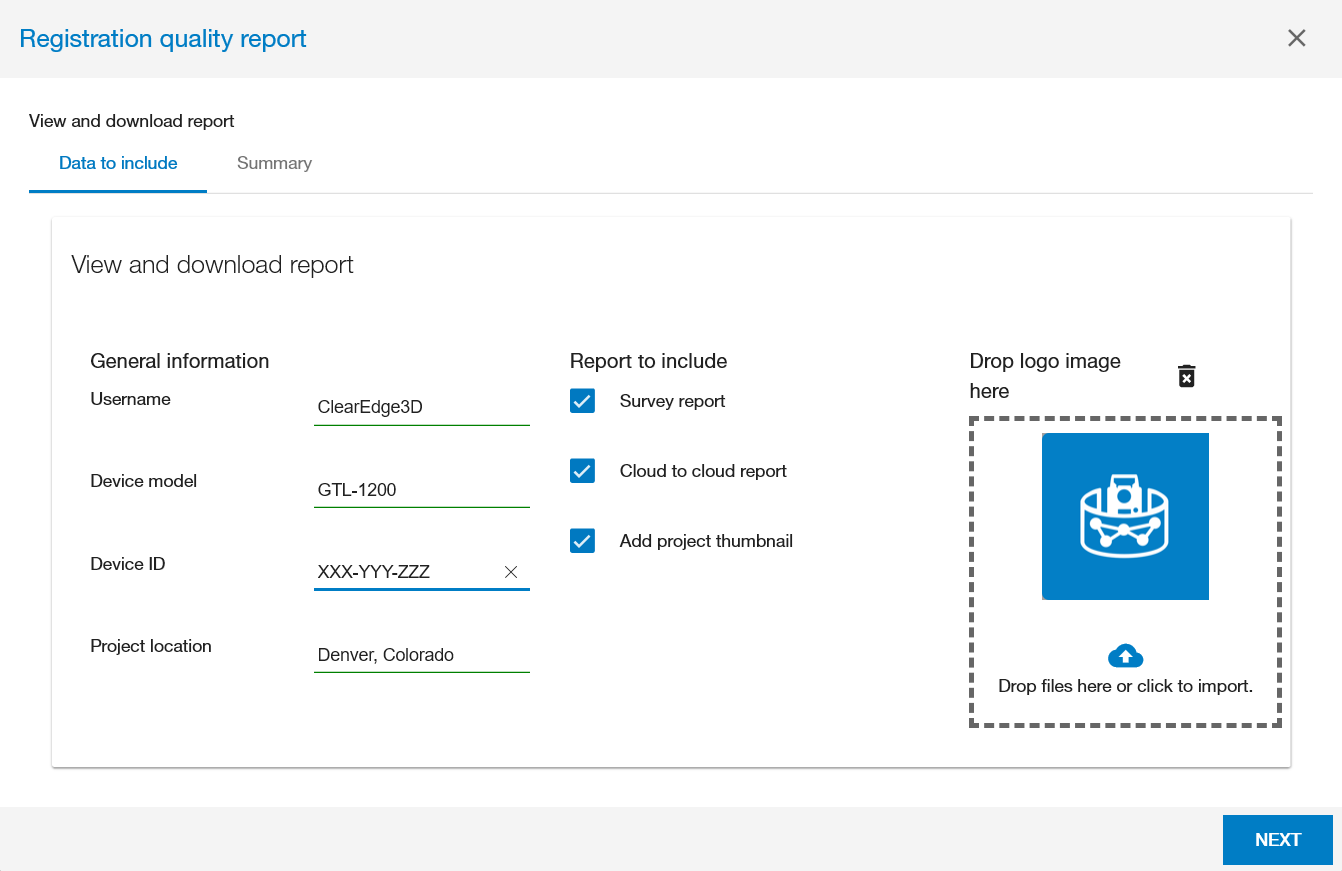Edit the Device ID text field
The image size is (1342, 871).
[405, 572]
